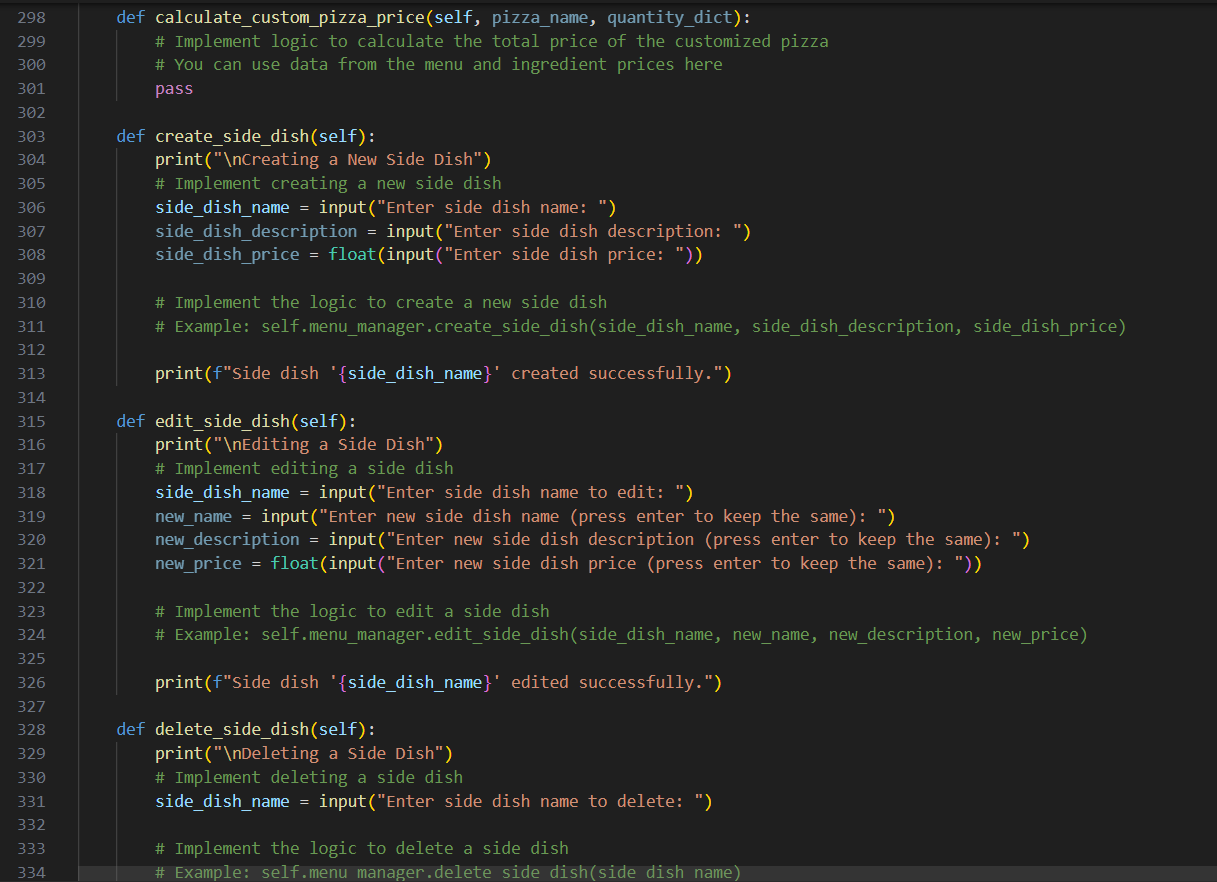
Task: Click the "Enter side dish name: " string
Action: [x=491, y=208]
